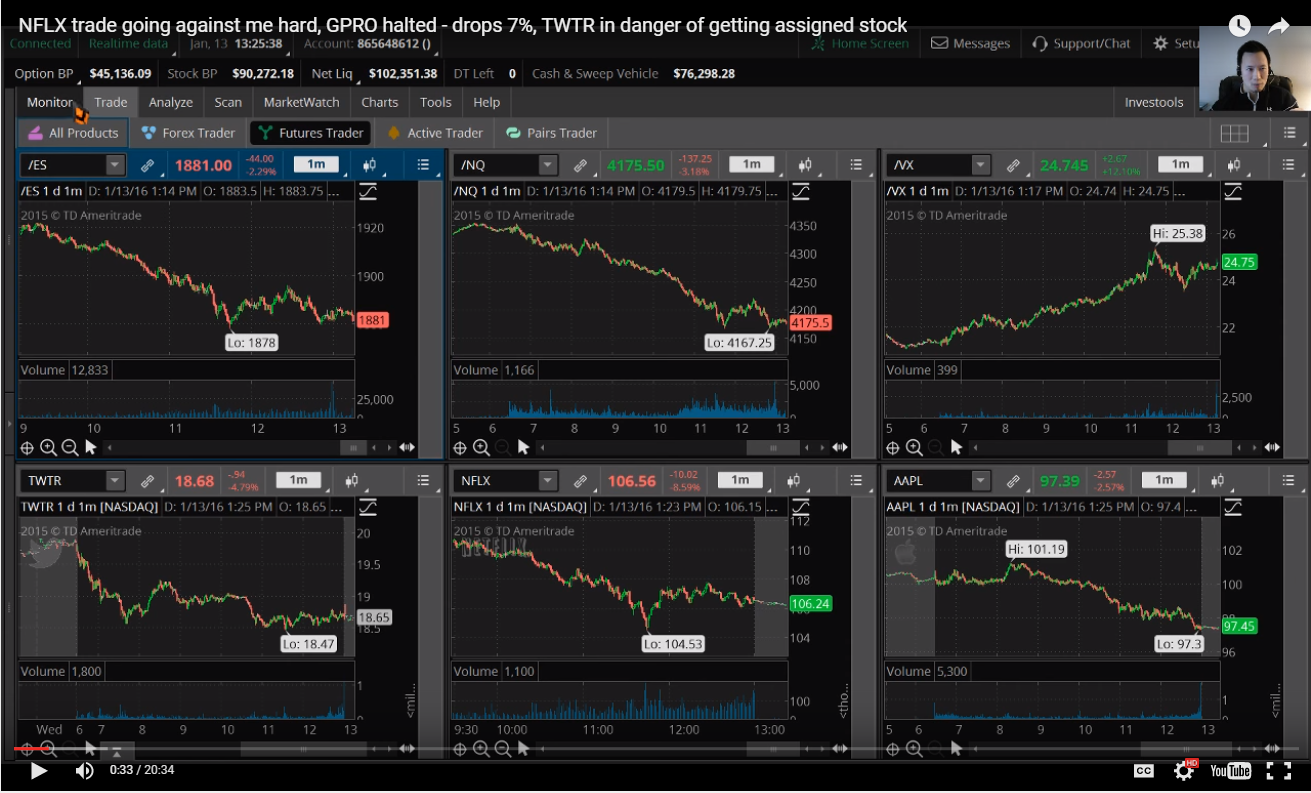Select the Active Trader sub-tab
Viewport: 1311px width, 793px height.
click(440, 132)
